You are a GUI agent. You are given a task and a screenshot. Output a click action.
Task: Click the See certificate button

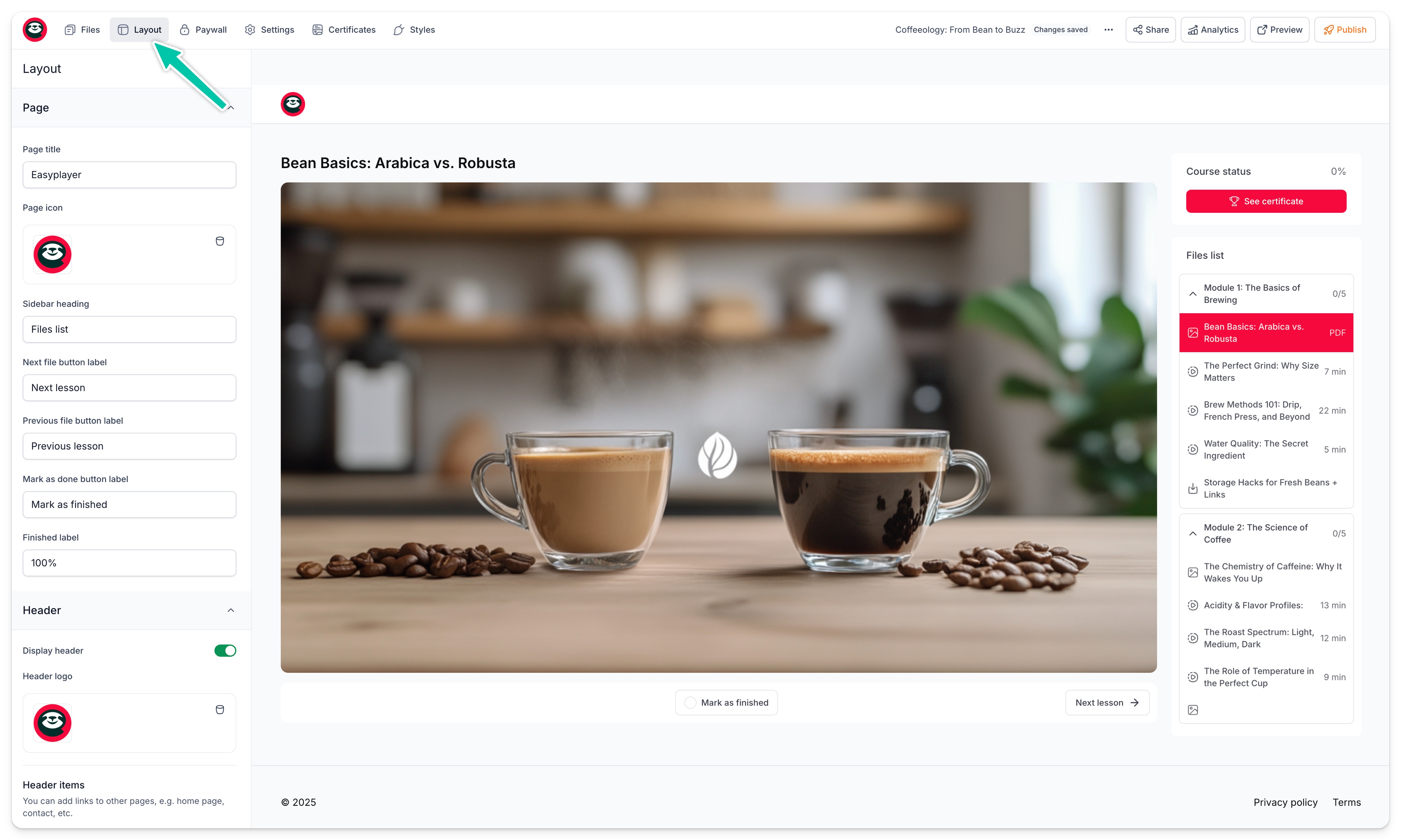pyautogui.click(x=1266, y=201)
